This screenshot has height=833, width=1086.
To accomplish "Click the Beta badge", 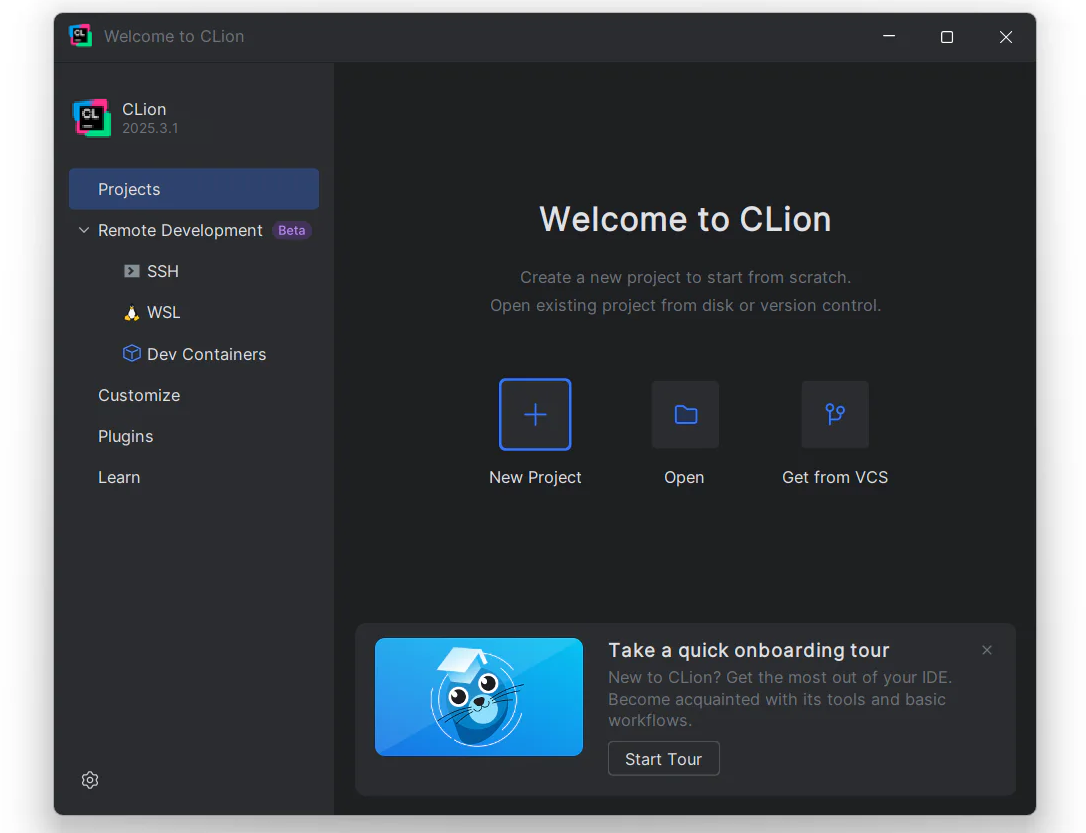I will (x=292, y=231).
